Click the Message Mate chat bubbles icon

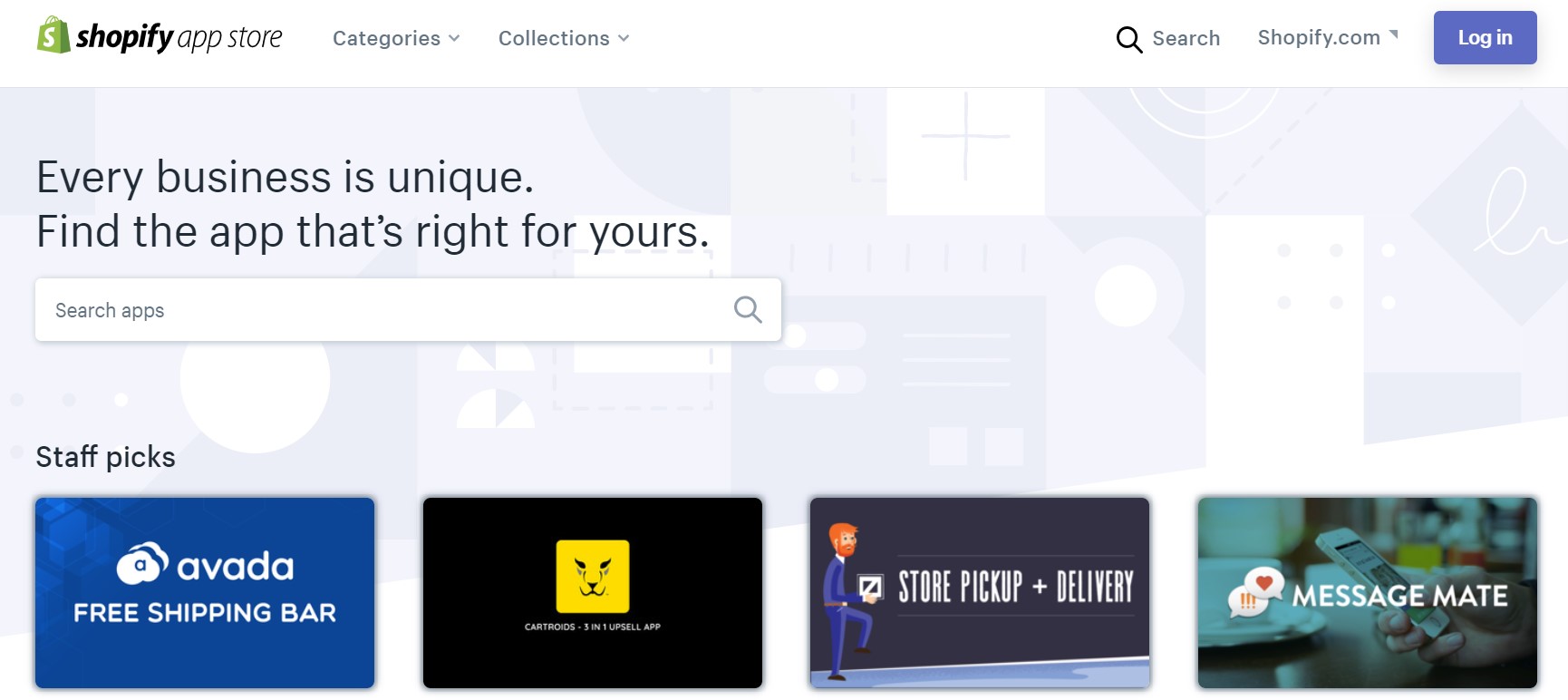tap(1255, 592)
